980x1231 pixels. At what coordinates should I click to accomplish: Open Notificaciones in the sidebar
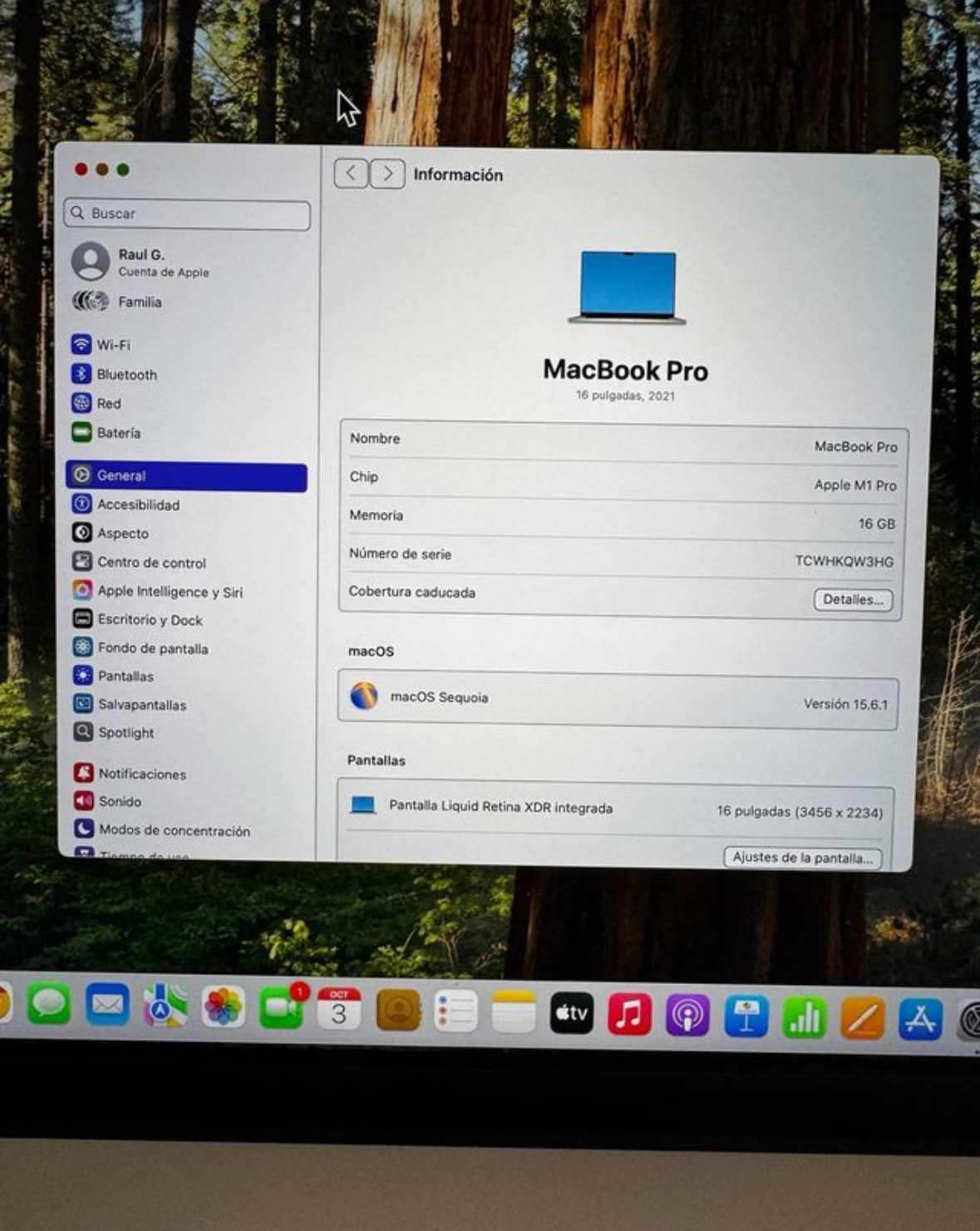[x=141, y=774]
